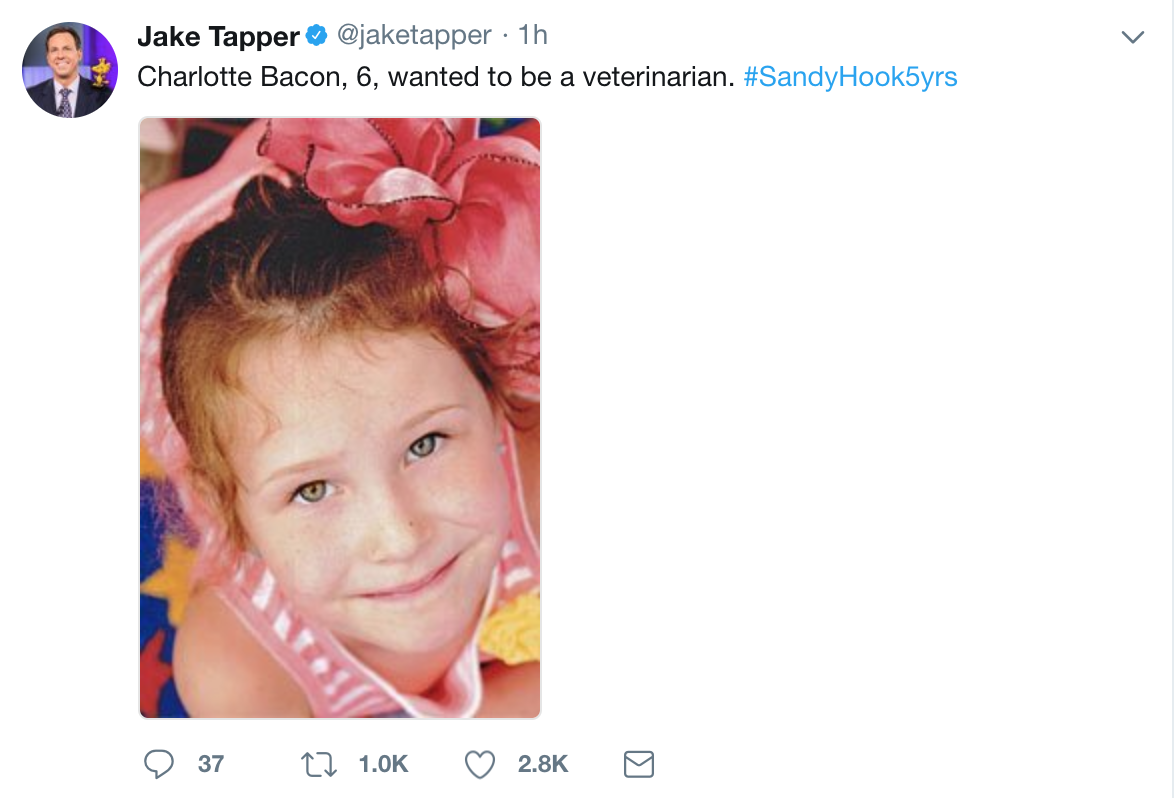1174x798 pixels.
Task: Click the 1.0K retweet count
Action: 383,765
